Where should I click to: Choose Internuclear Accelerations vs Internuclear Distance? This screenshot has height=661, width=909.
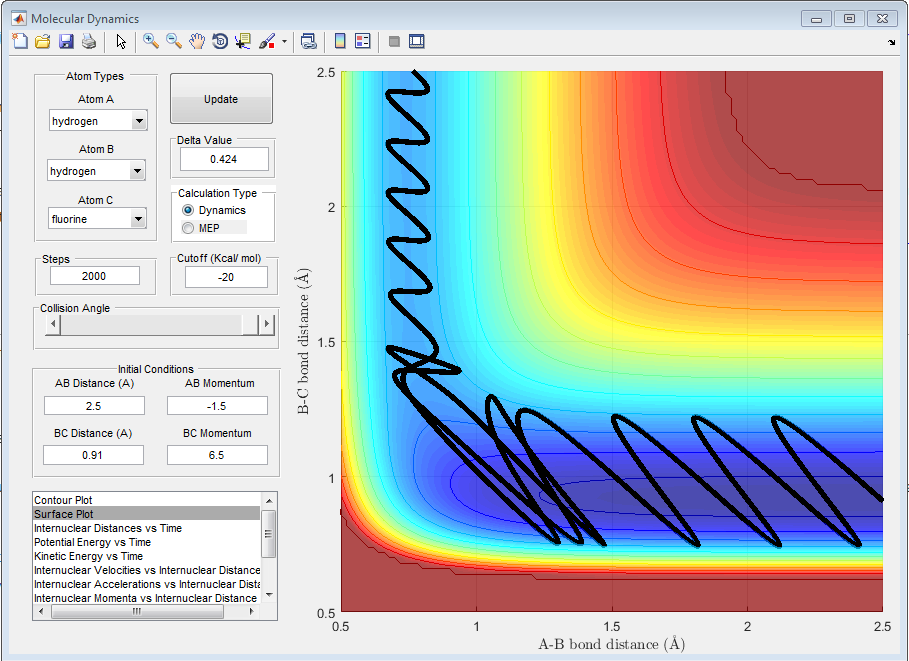pos(146,584)
